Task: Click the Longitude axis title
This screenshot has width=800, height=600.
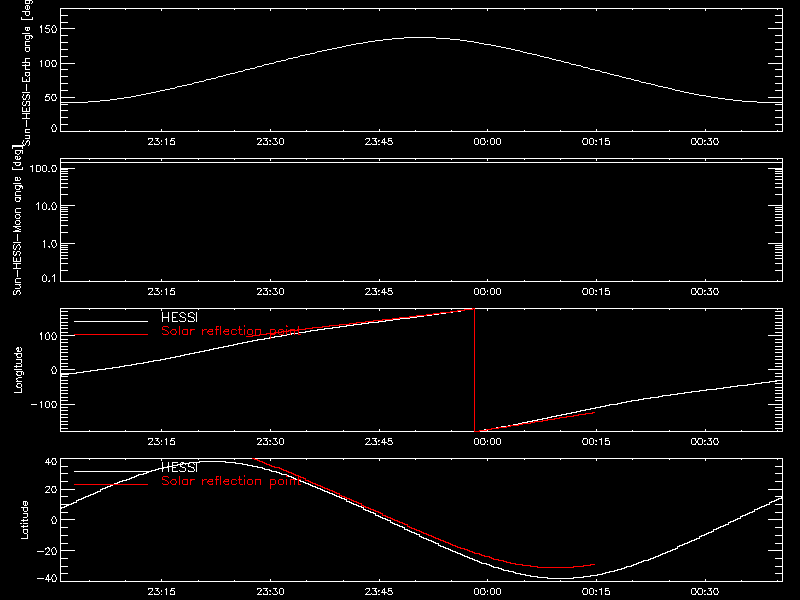Action: click(18, 370)
